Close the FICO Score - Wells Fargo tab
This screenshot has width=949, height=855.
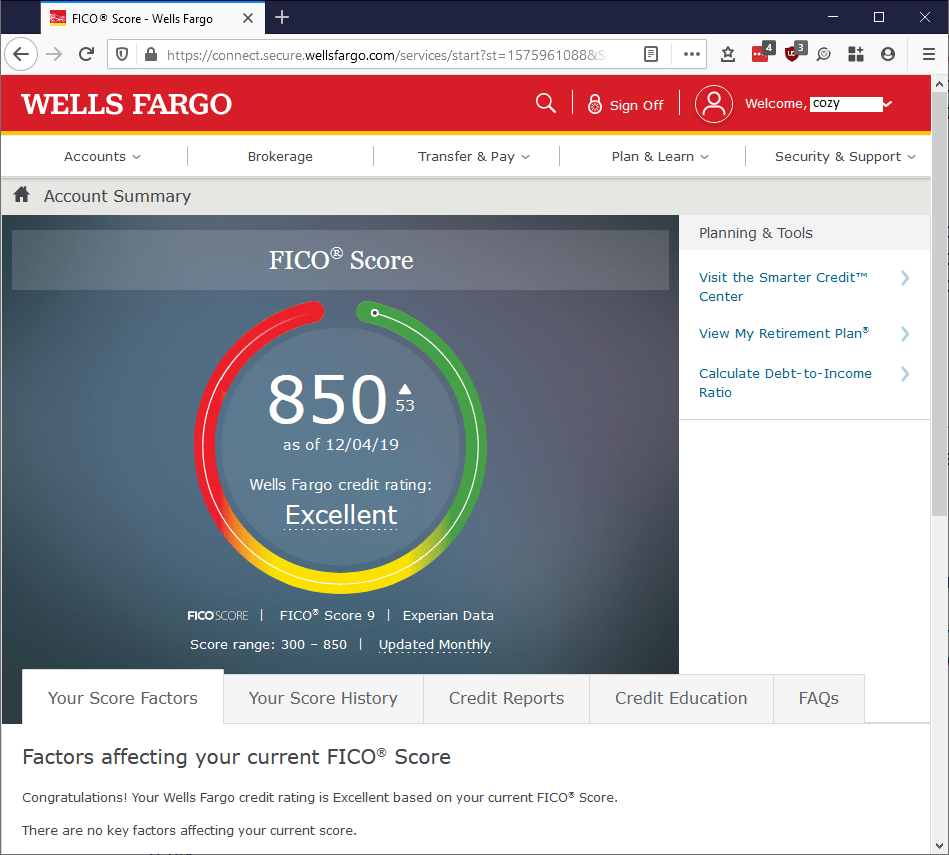click(x=248, y=18)
